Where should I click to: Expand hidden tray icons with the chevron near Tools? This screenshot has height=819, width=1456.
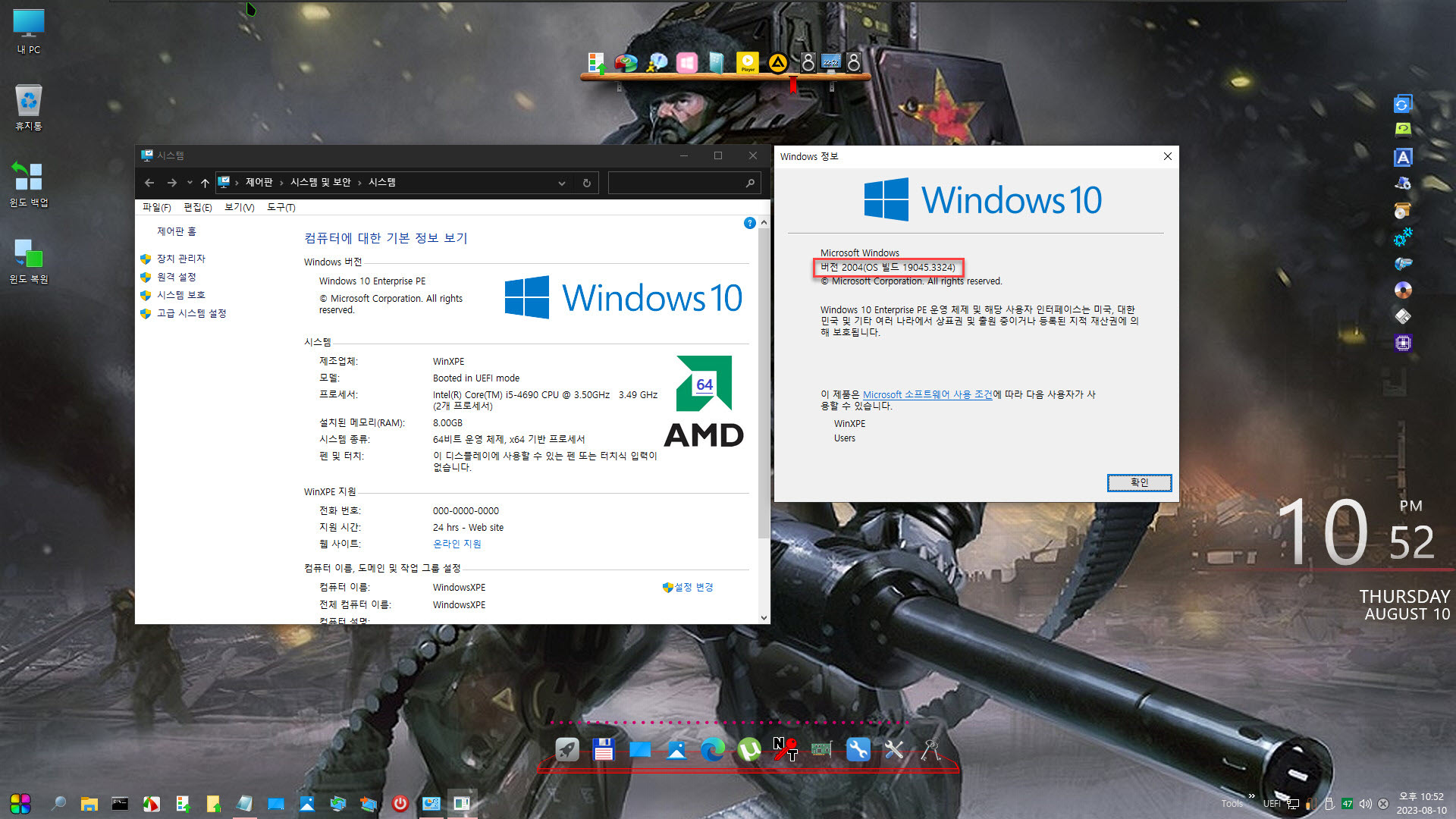tap(1251, 795)
